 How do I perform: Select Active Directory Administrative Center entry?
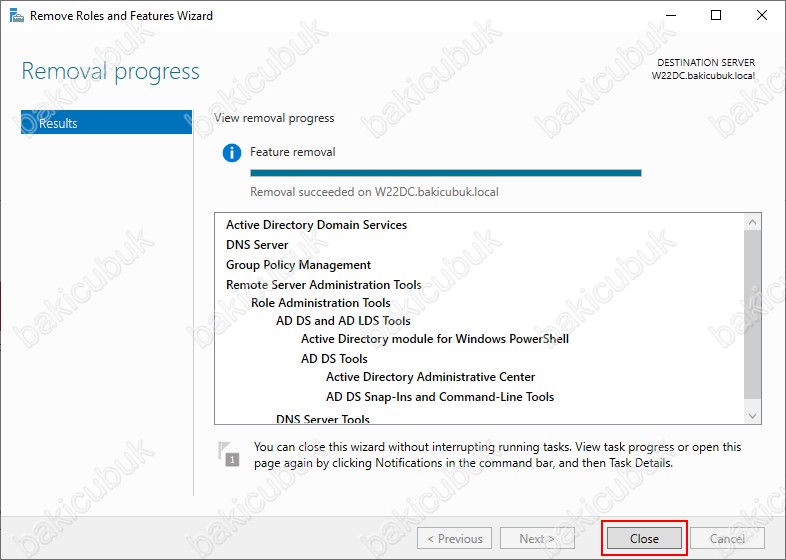click(x=430, y=377)
